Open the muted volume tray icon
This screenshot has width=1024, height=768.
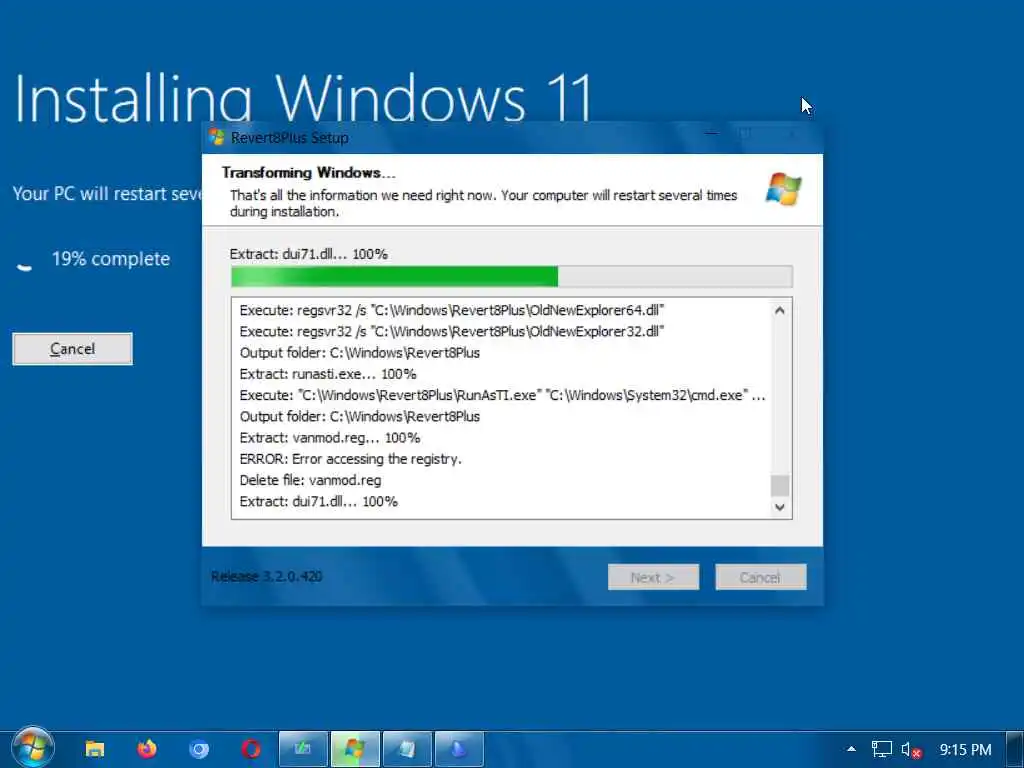[x=911, y=750]
